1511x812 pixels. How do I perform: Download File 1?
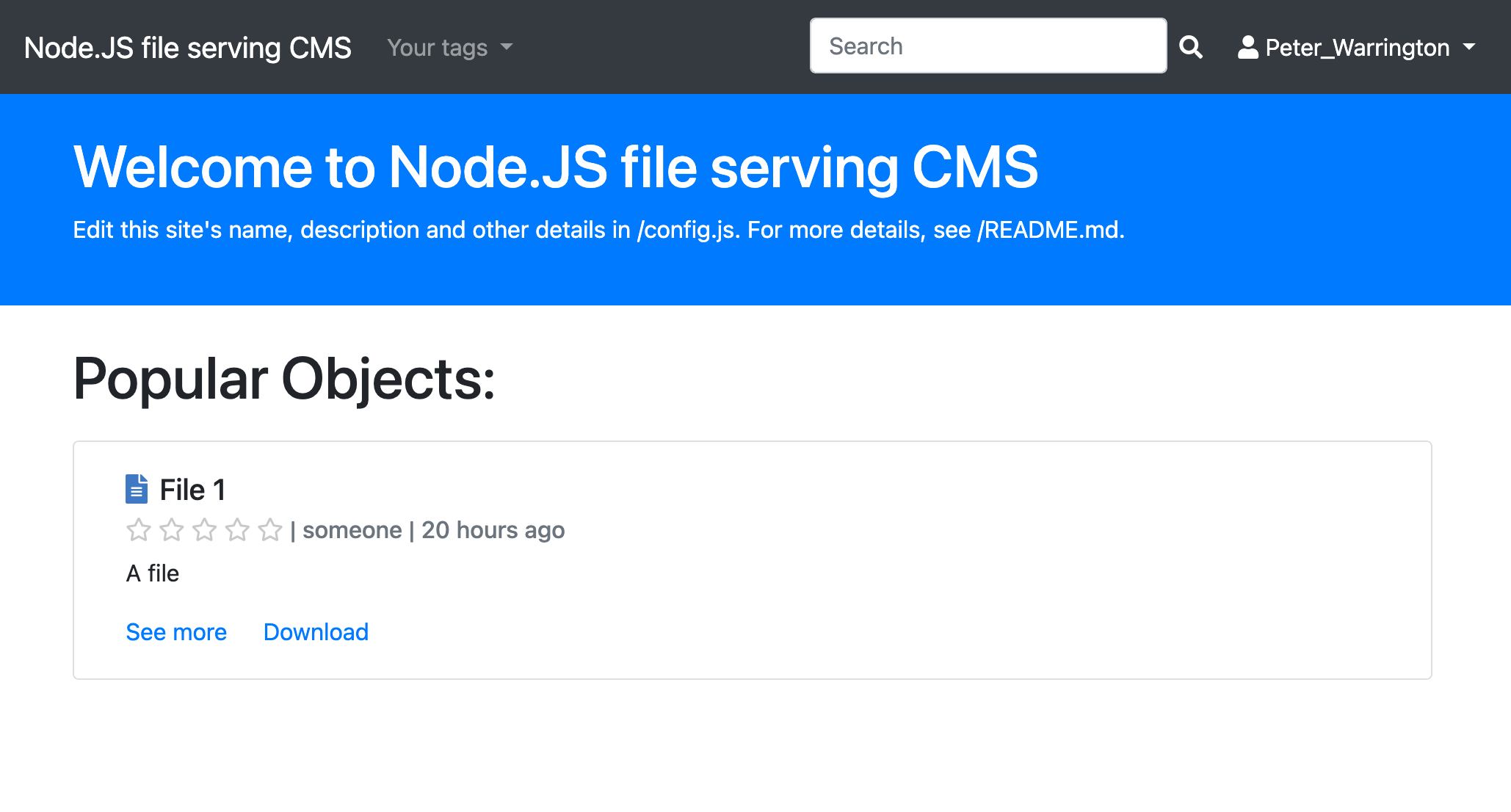tap(316, 631)
